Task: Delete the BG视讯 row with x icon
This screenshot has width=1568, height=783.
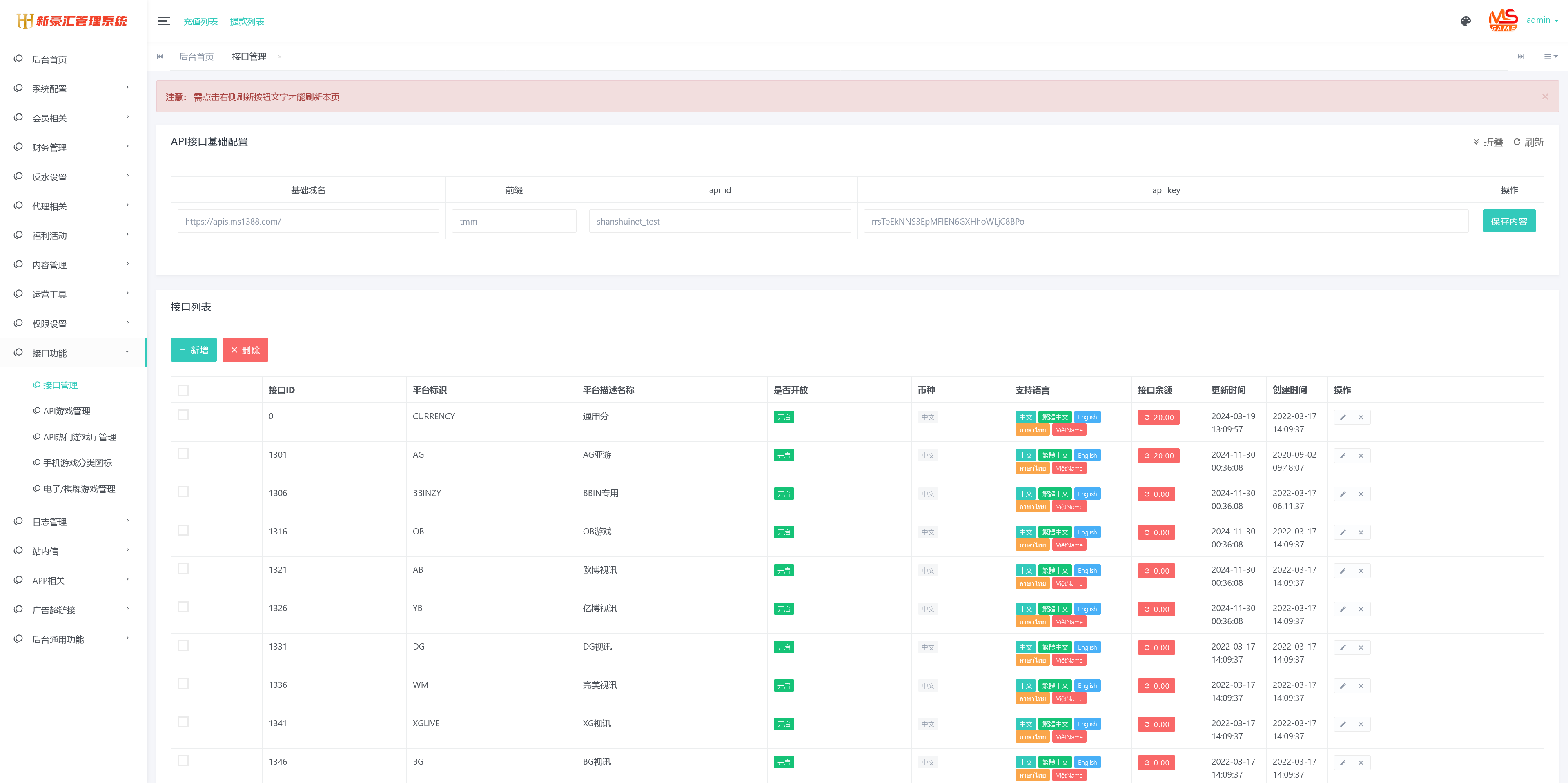Action: click(1361, 762)
